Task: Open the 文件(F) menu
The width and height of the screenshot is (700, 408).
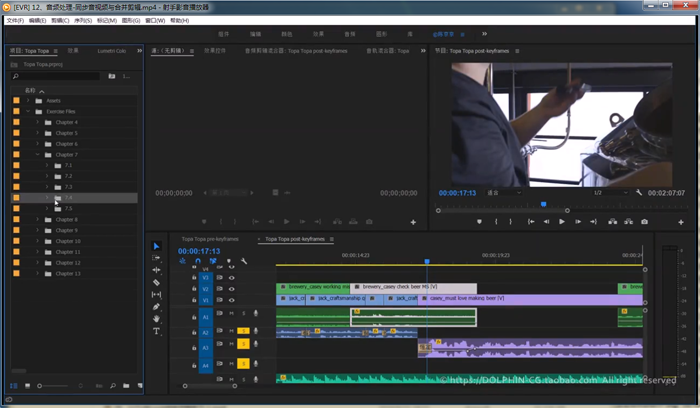Action: [x=15, y=21]
